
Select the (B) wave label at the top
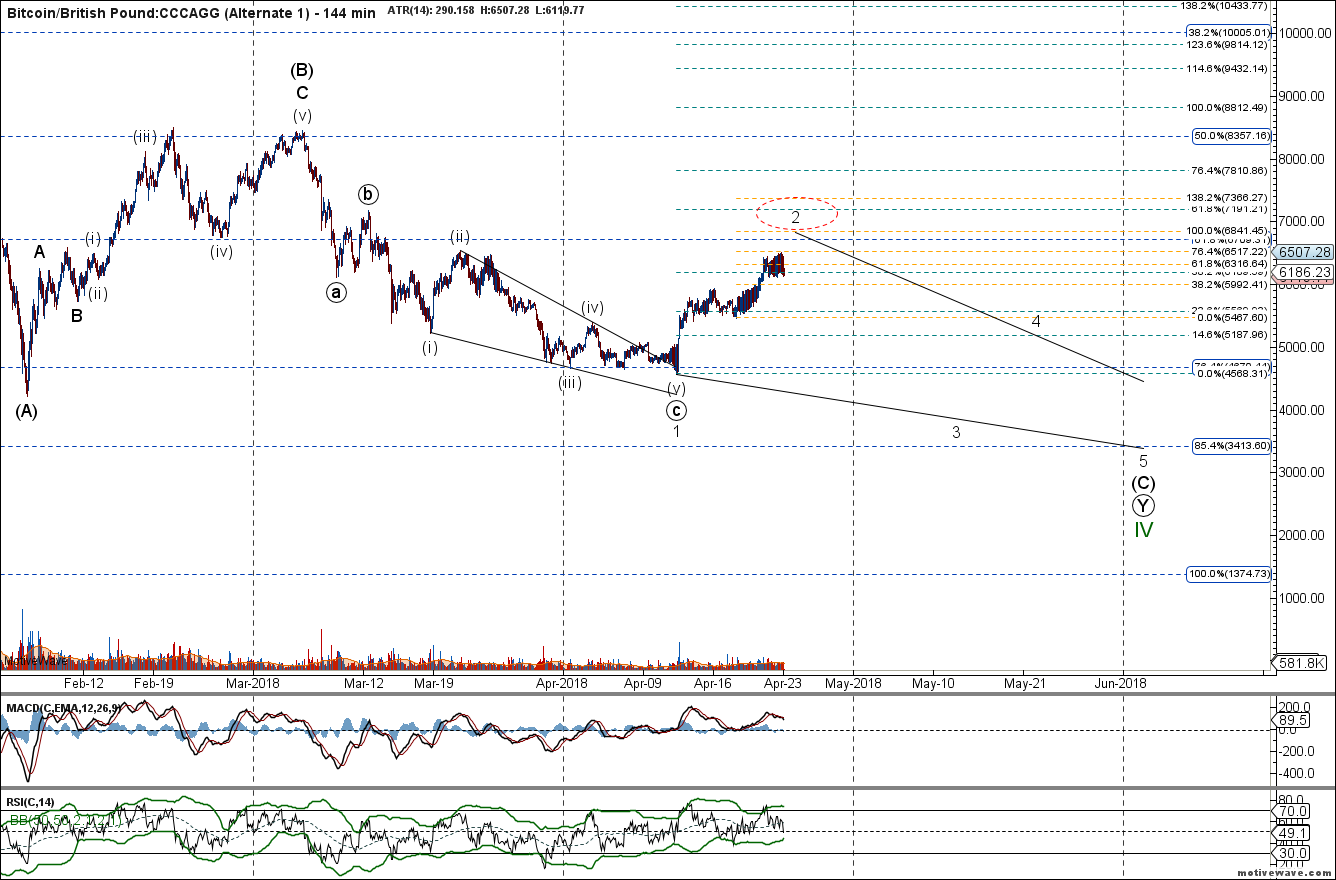pyautogui.click(x=302, y=71)
